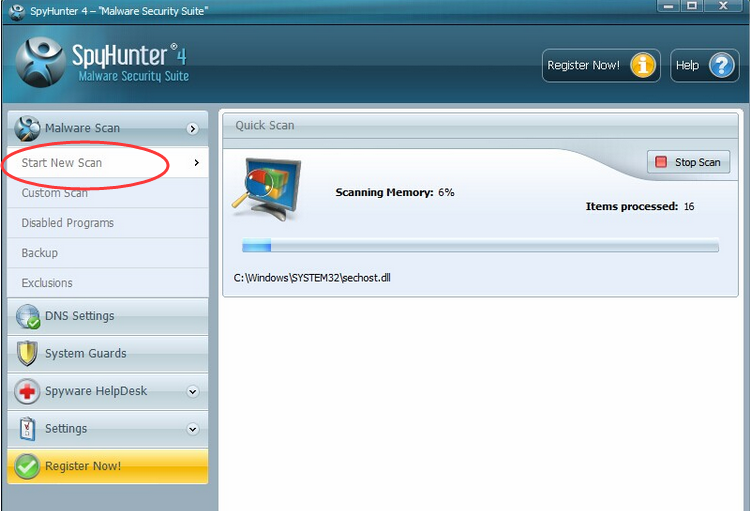
Task: Click the Help button in header
Action: 705,65
